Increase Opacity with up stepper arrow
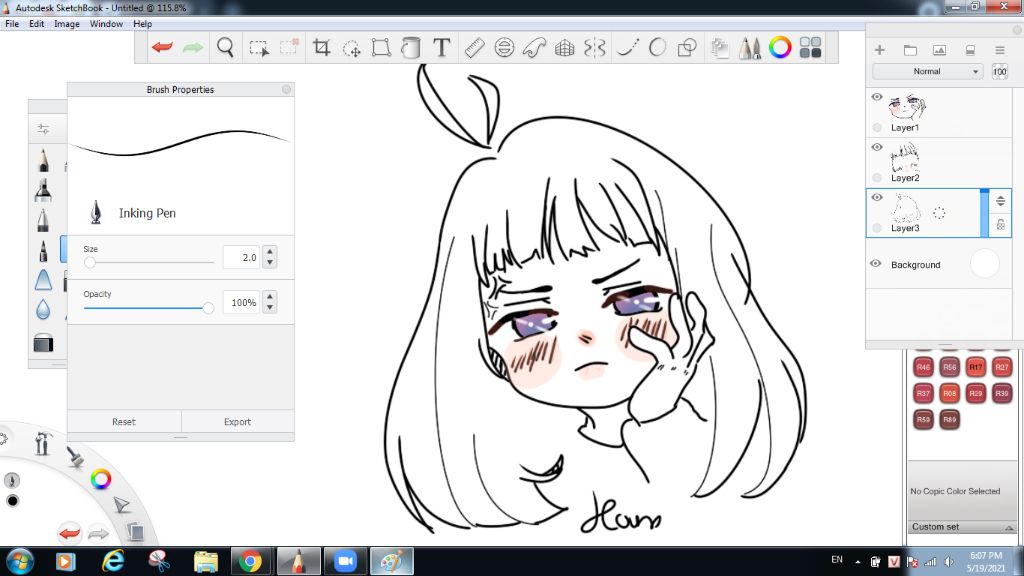The width and height of the screenshot is (1024, 576). (270, 296)
